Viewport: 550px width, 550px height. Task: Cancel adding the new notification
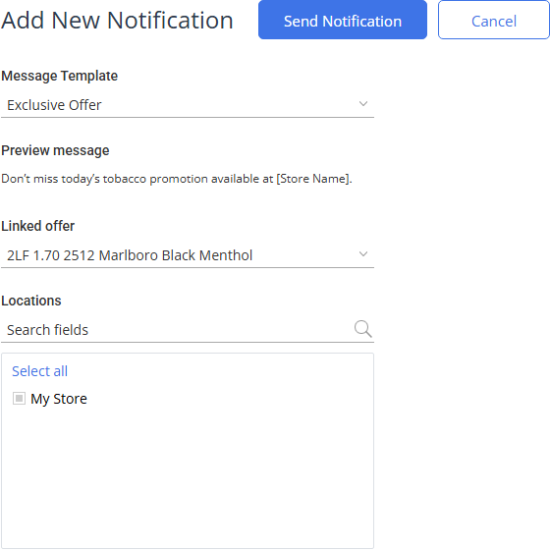pos(494,20)
